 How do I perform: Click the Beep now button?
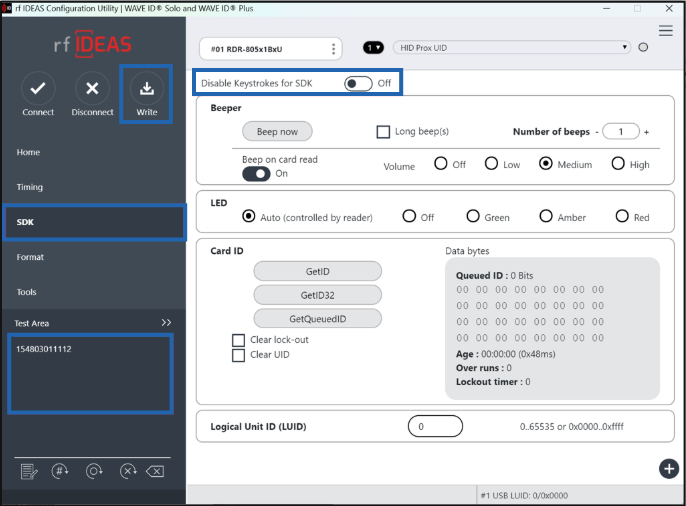[277, 132]
